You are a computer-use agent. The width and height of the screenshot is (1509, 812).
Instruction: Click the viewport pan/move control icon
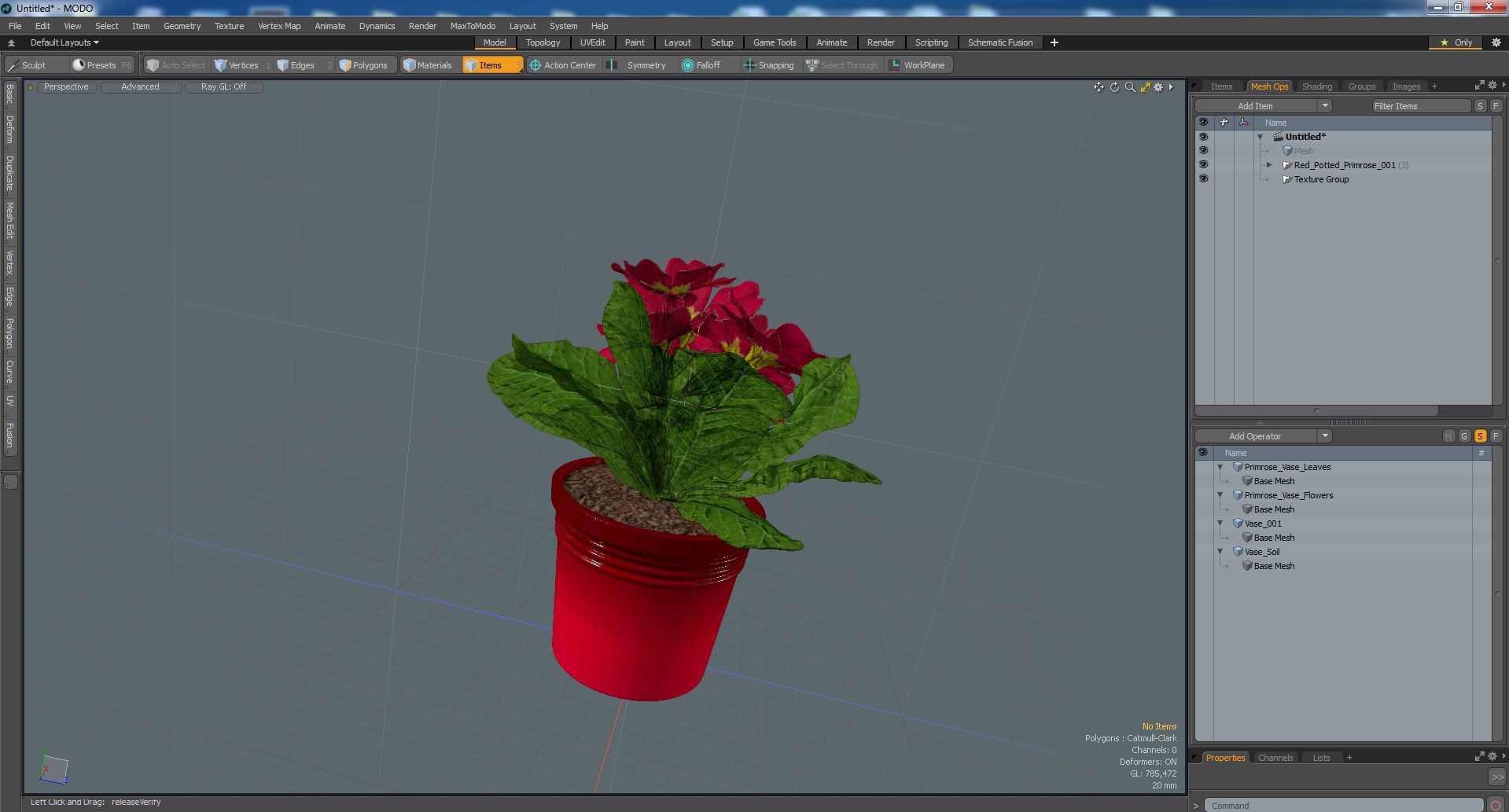[1099, 87]
